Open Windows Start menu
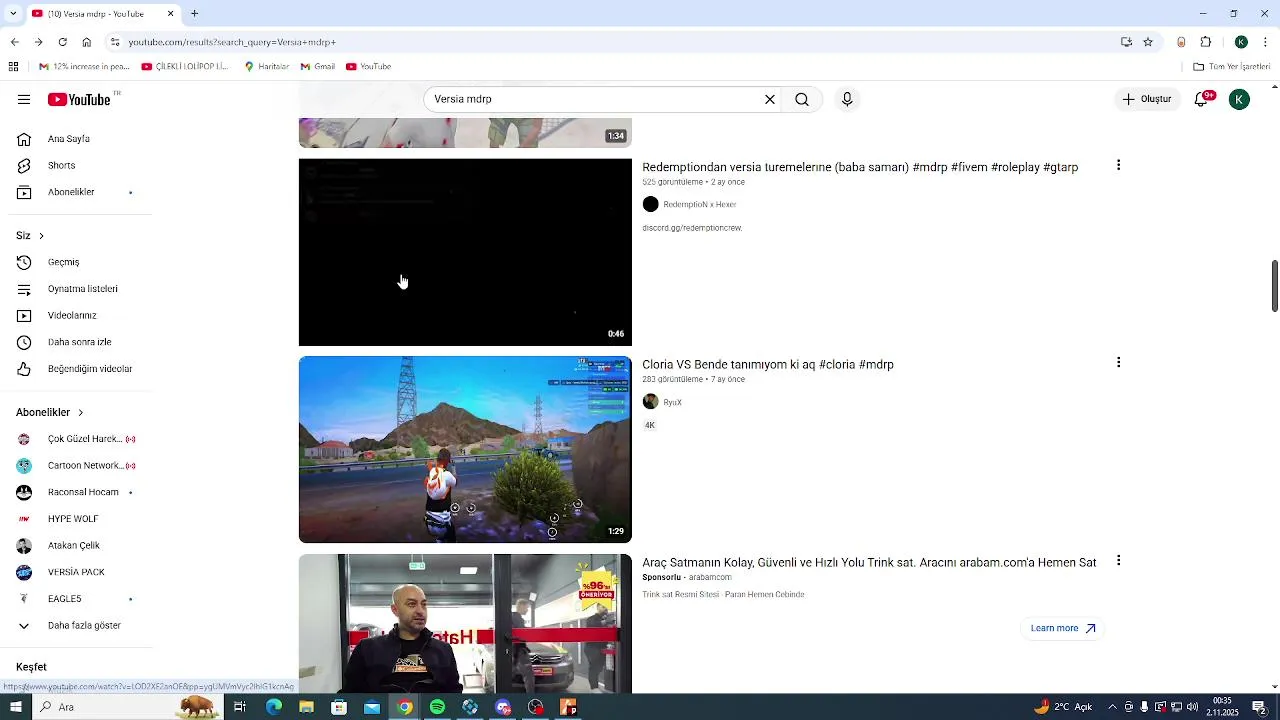 15,707
